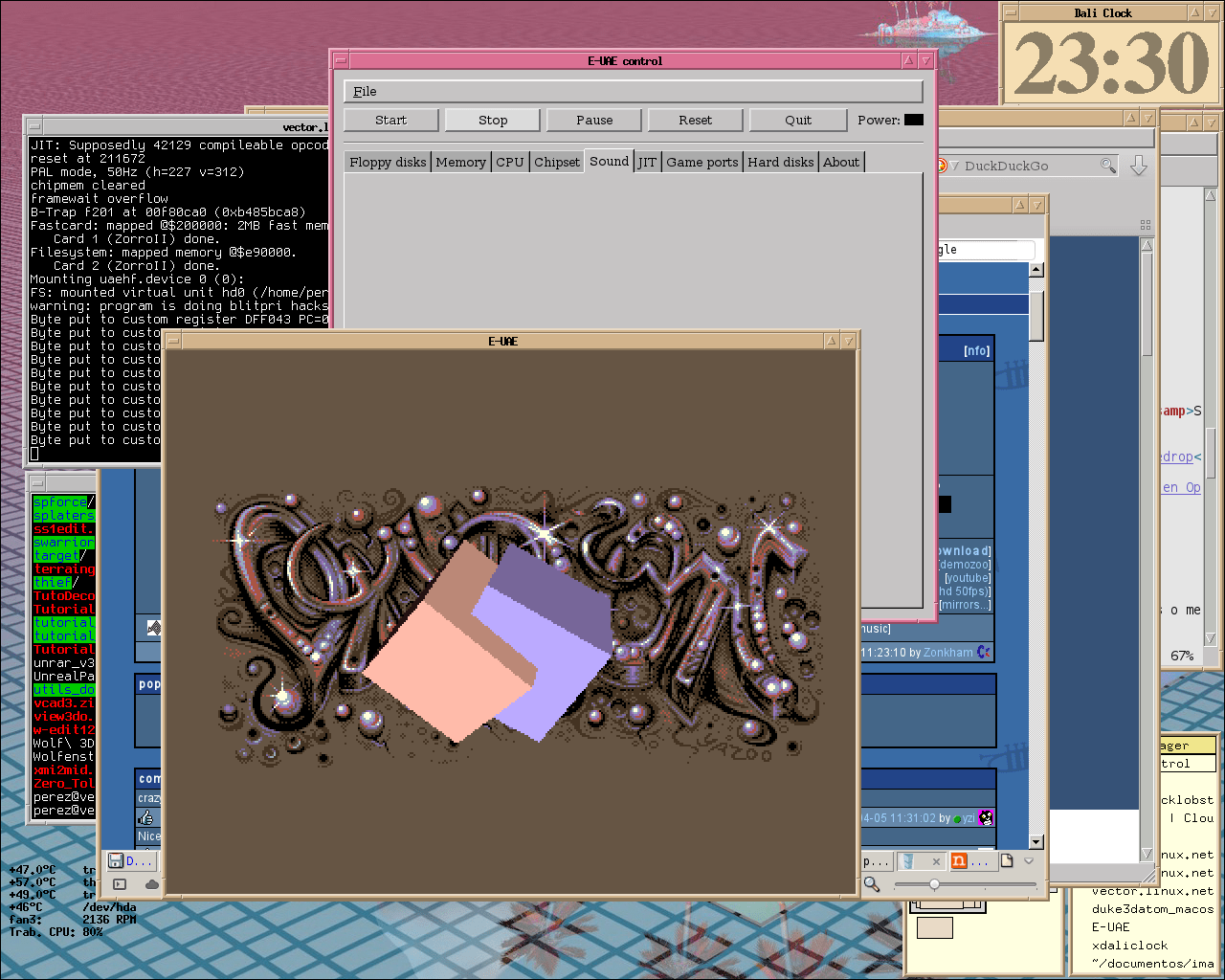Click the window menu button of E-UAE control
This screenshot has height=980, width=1225.
[x=342, y=60]
